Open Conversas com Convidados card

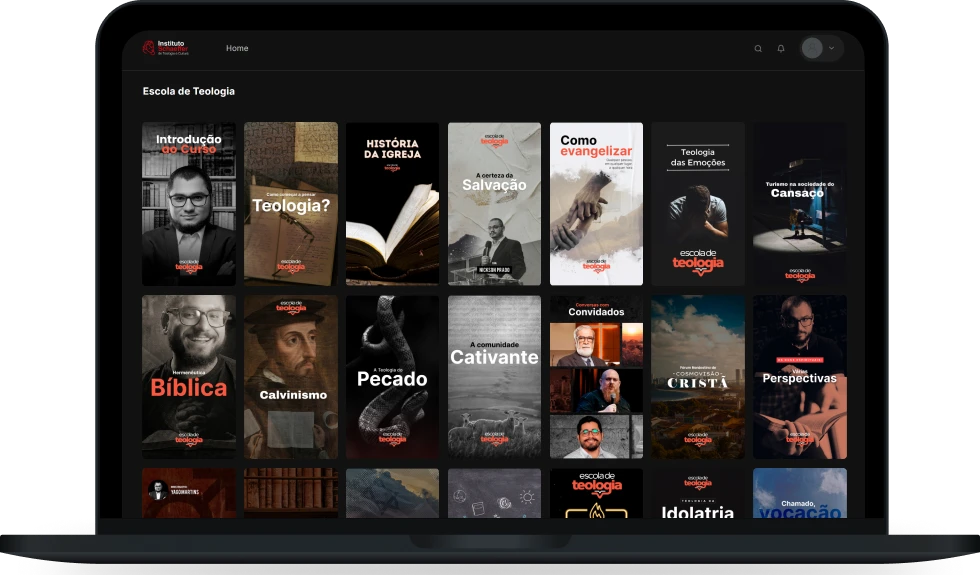point(596,376)
